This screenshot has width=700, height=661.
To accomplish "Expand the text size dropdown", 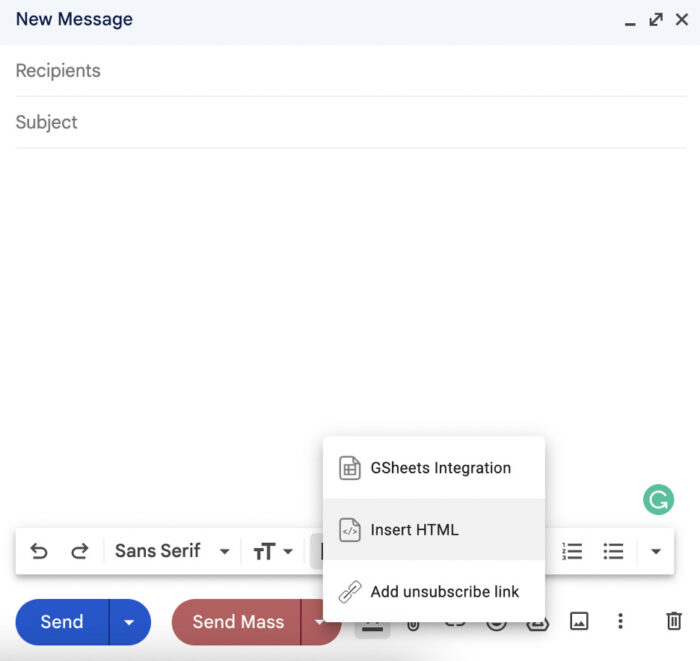I will [273, 551].
